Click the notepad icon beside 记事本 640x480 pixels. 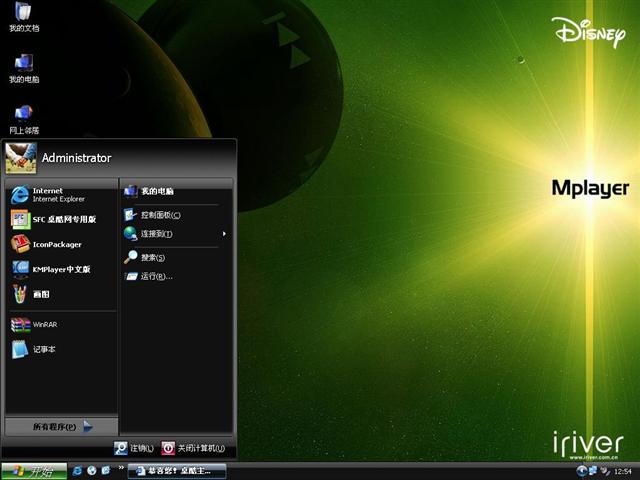click(x=20, y=349)
